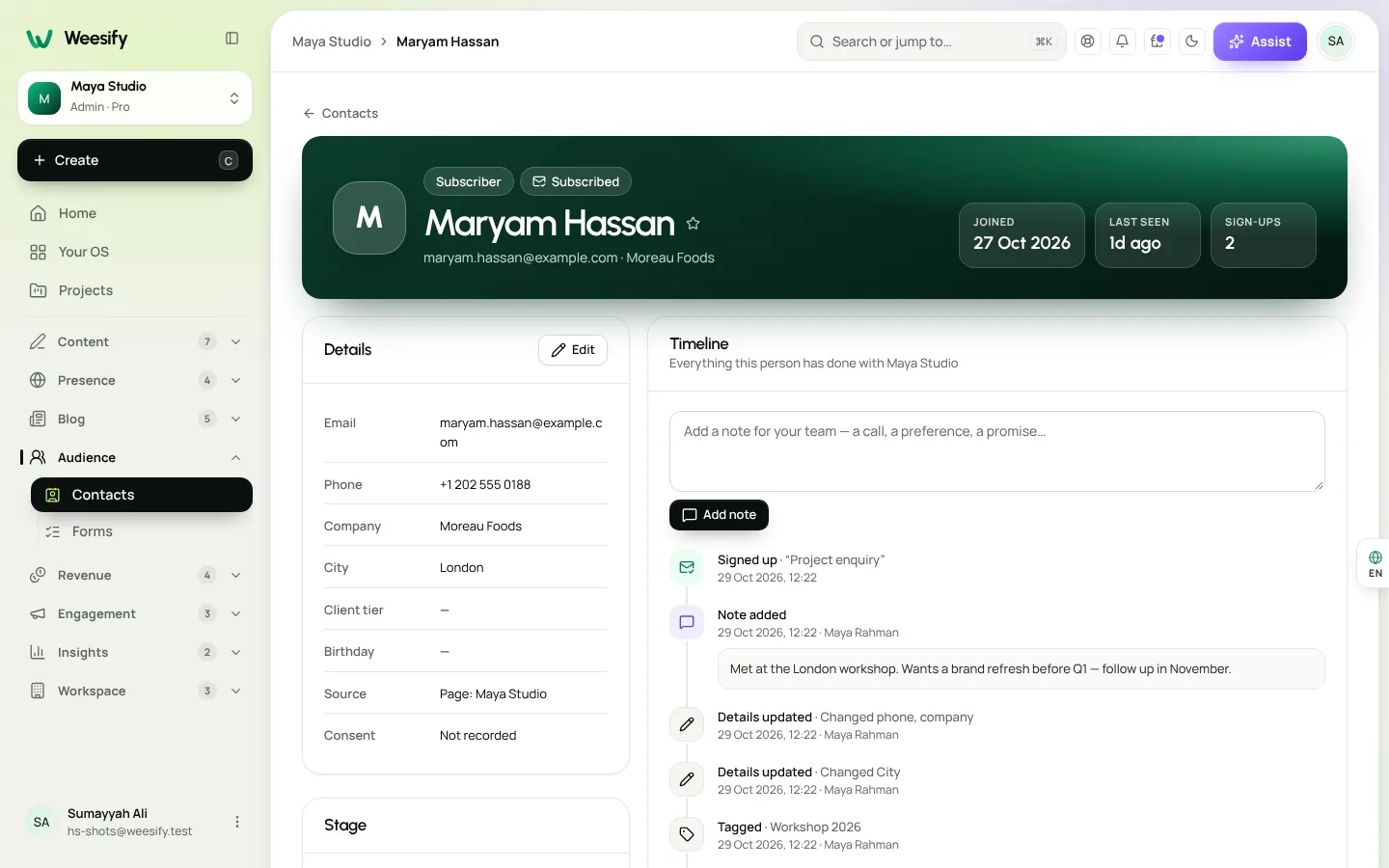
Task: Click the Presence globe icon
Action: 38,380
